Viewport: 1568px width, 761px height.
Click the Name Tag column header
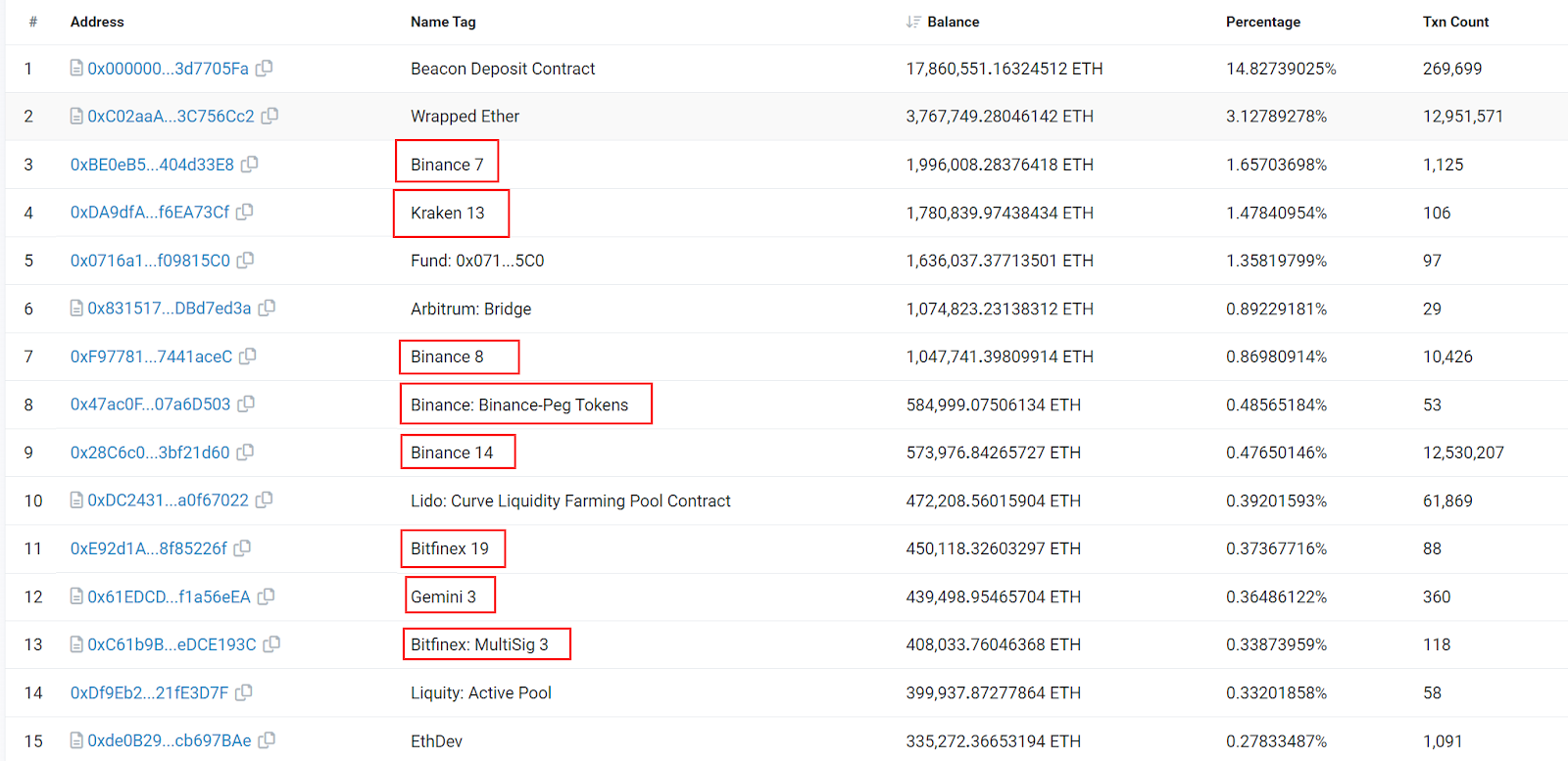[x=443, y=22]
